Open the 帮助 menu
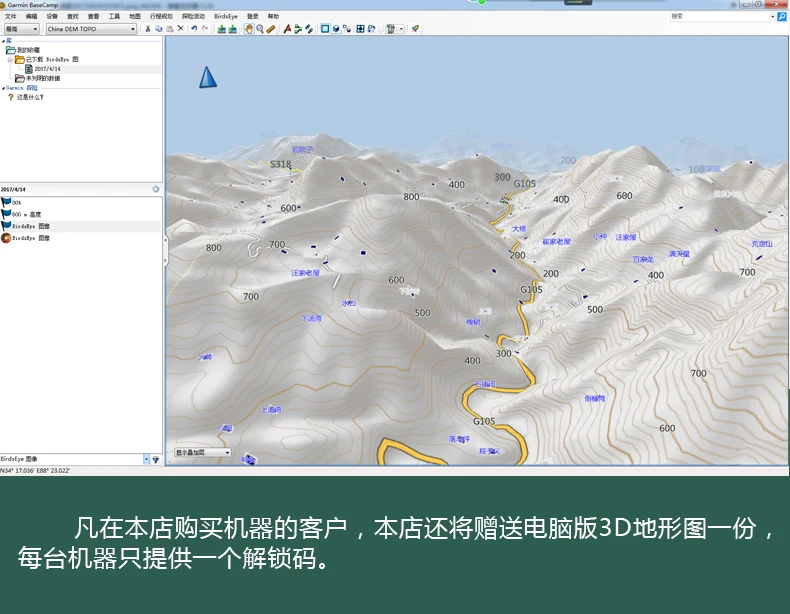This screenshot has width=790, height=614. pos(273,17)
